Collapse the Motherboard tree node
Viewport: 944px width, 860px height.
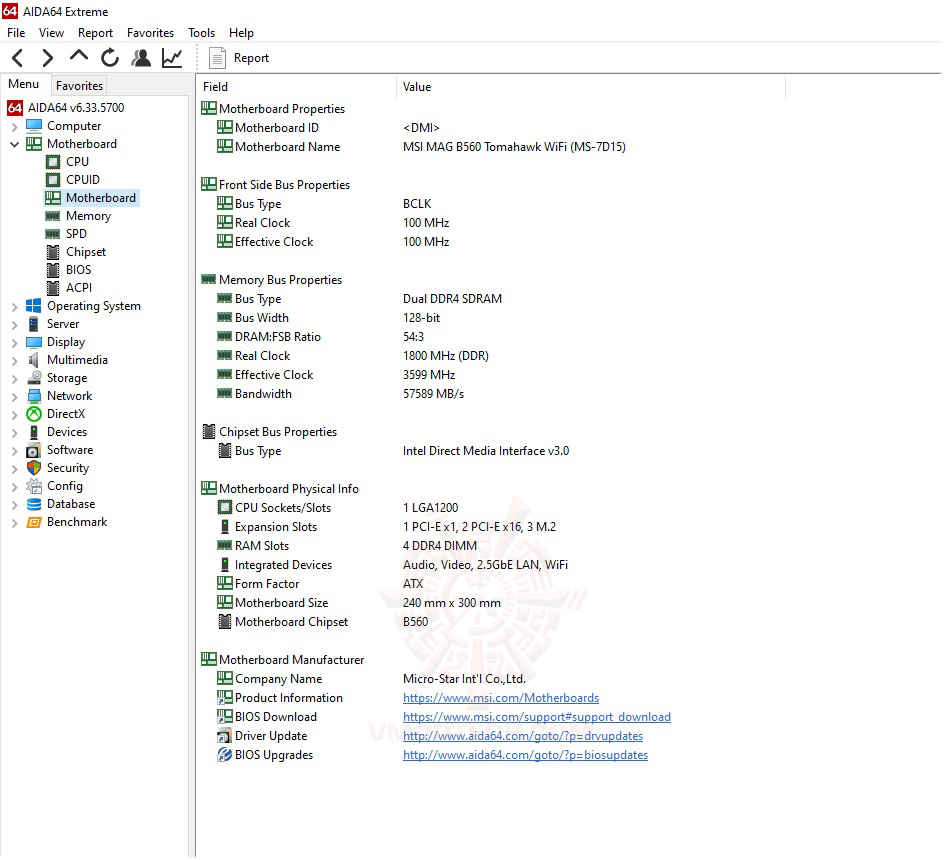pyautogui.click(x=14, y=145)
